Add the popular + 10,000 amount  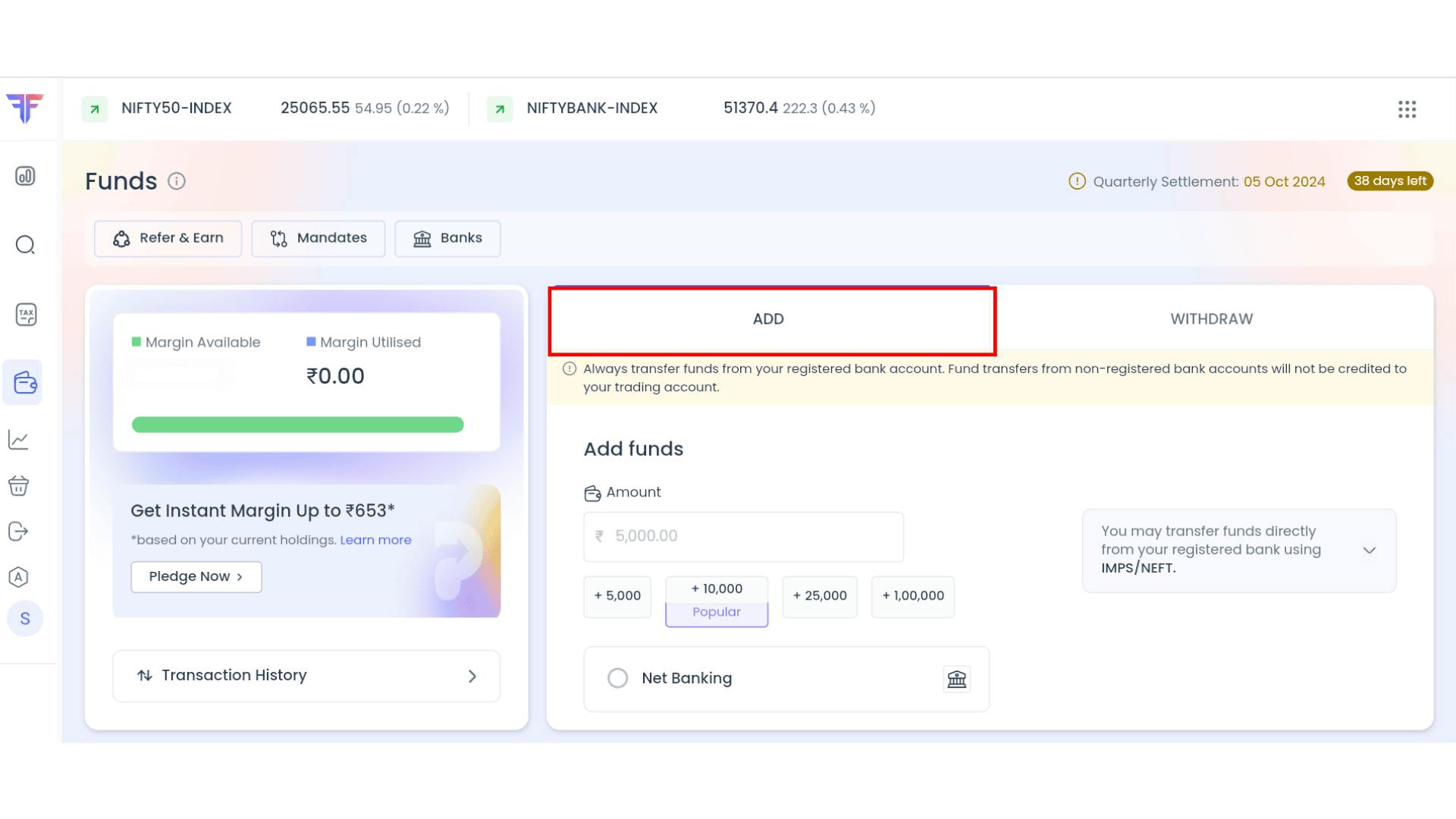(716, 589)
